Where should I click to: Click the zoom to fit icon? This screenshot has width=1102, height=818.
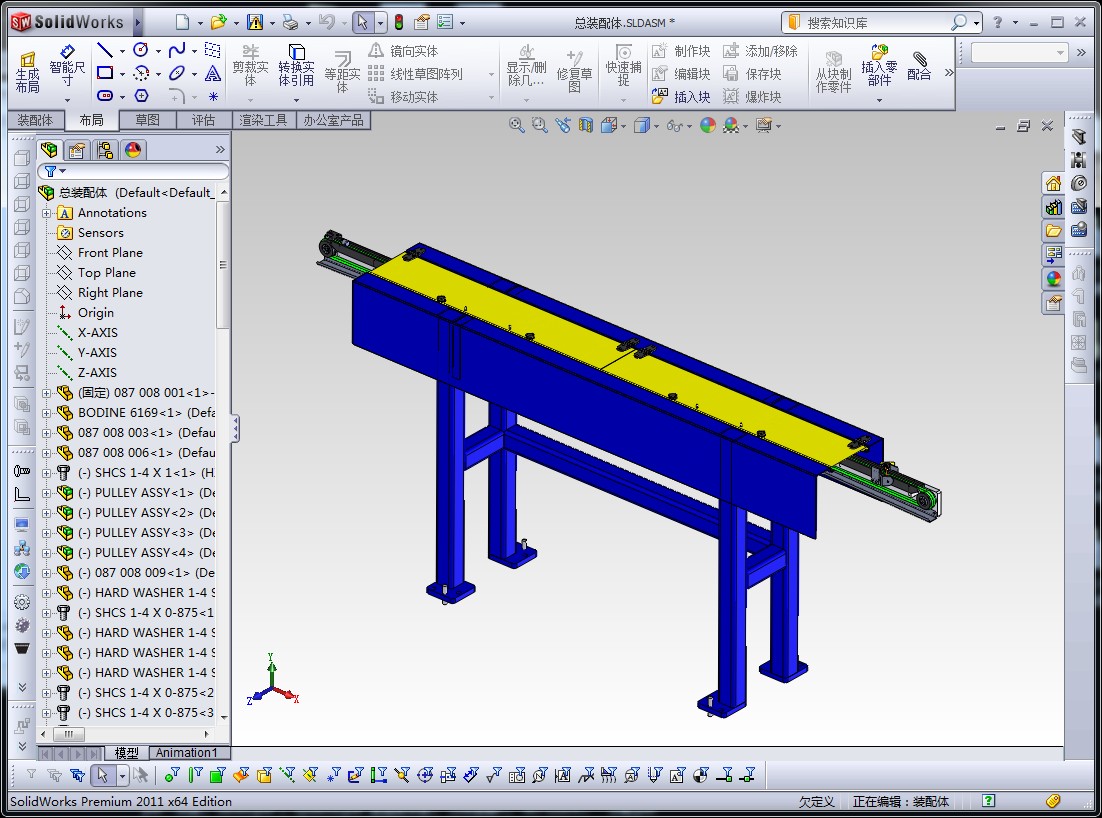click(517, 125)
